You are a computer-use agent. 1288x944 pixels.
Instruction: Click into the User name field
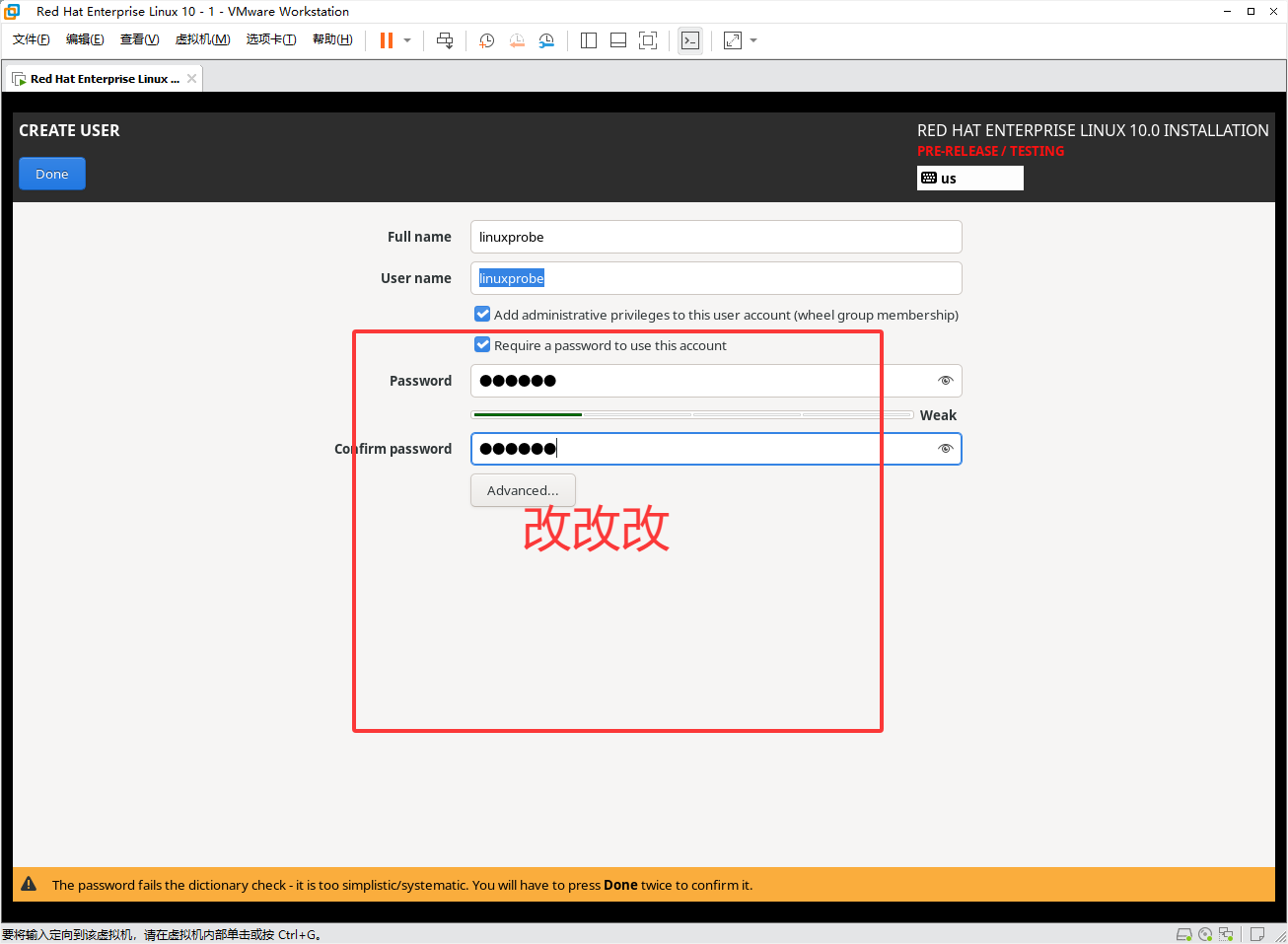coord(716,278)
